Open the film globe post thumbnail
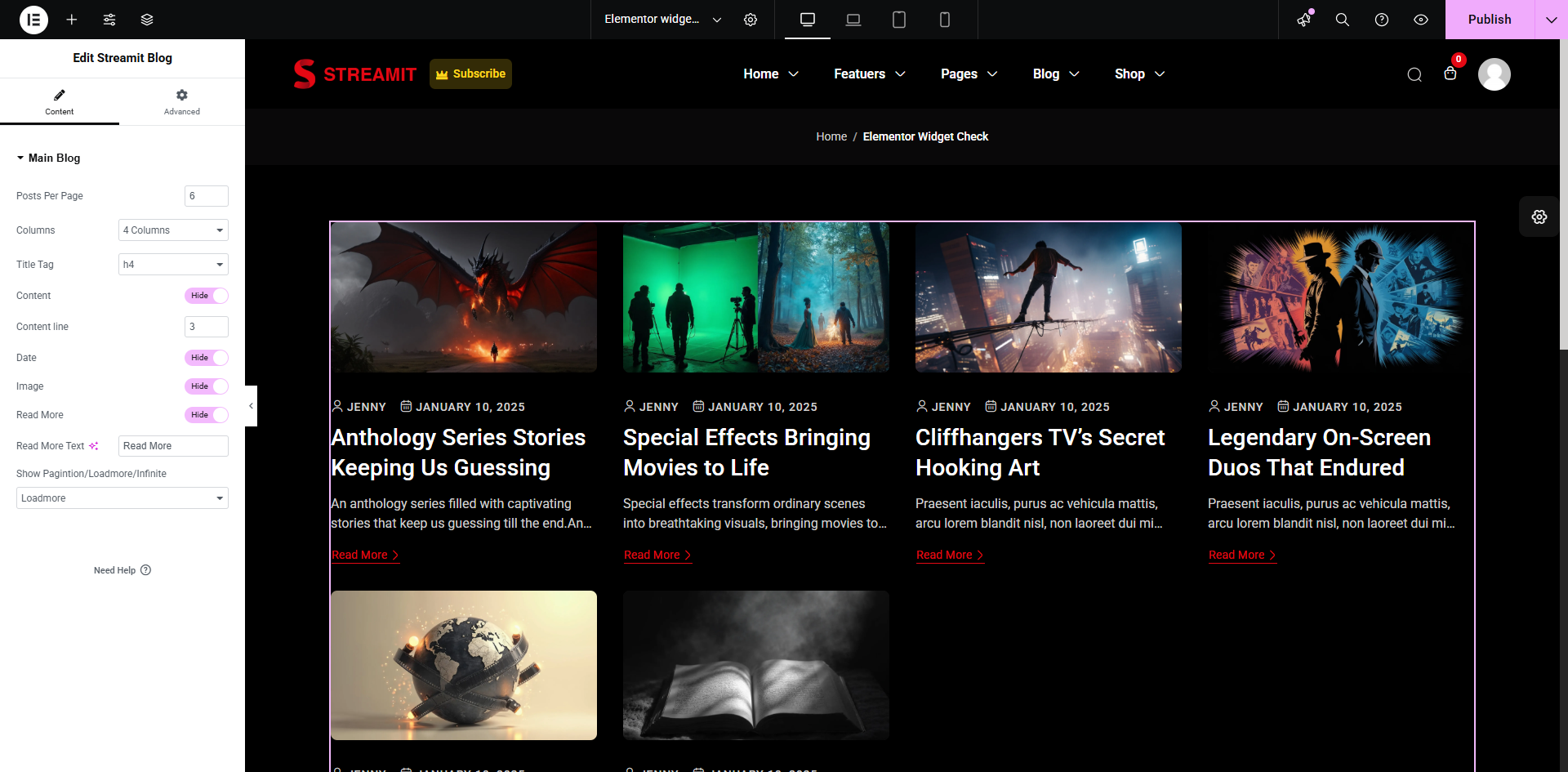Screen dimensions: 1568x772 [x=464, y=665]
